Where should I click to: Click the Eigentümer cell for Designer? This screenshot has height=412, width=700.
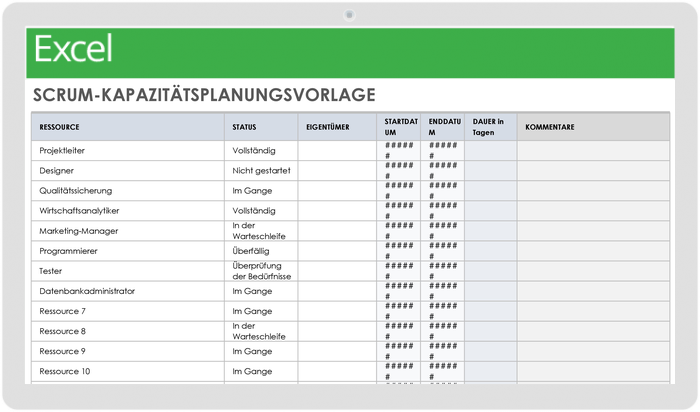337,171
